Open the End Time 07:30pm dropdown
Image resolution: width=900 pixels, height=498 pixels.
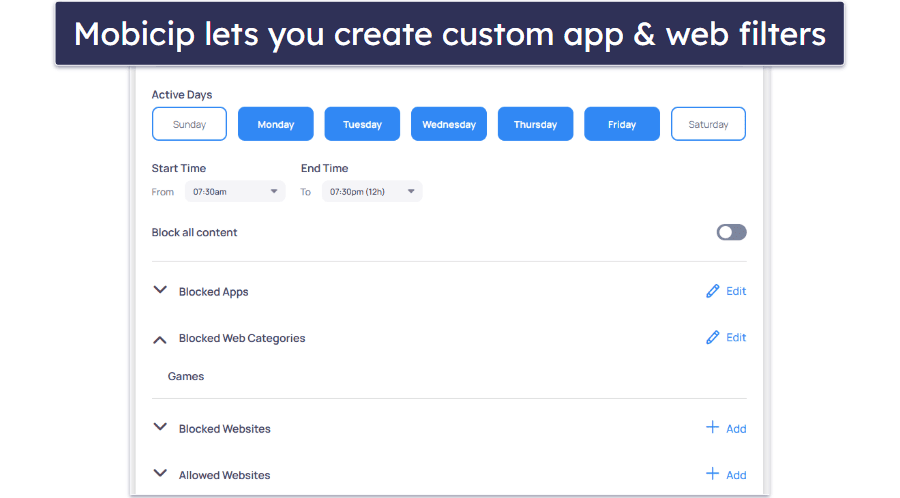pyautogui.click(x=372, y=192)
